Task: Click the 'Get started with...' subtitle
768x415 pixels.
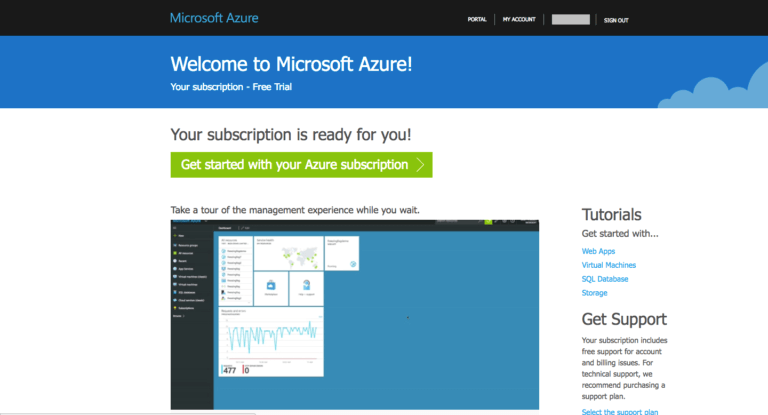Action: click(x=620, y=234)
